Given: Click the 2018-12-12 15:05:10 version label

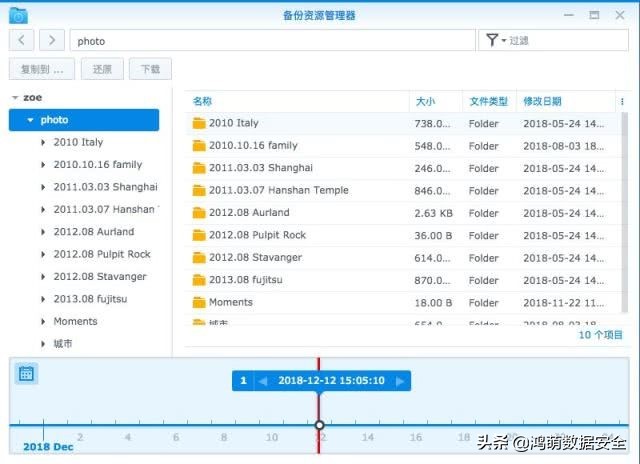Looking at the screenshot, I should pos(331,381).
